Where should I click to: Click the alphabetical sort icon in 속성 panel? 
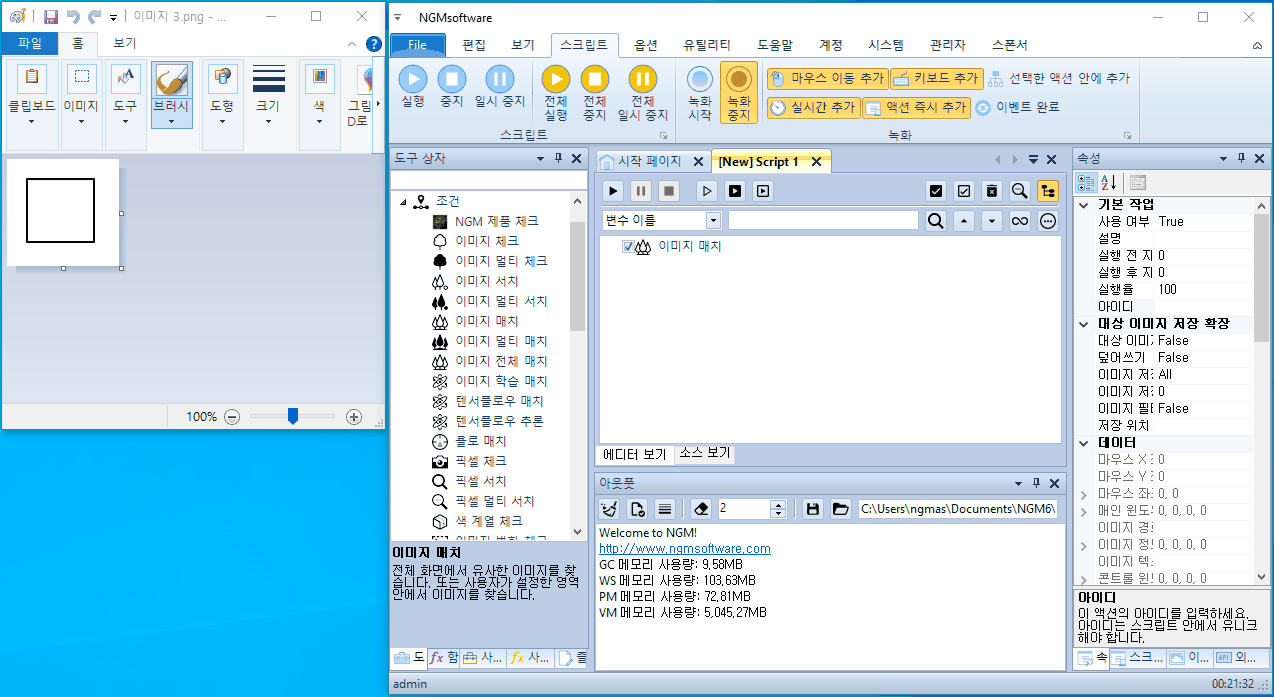pos(1109,183)
